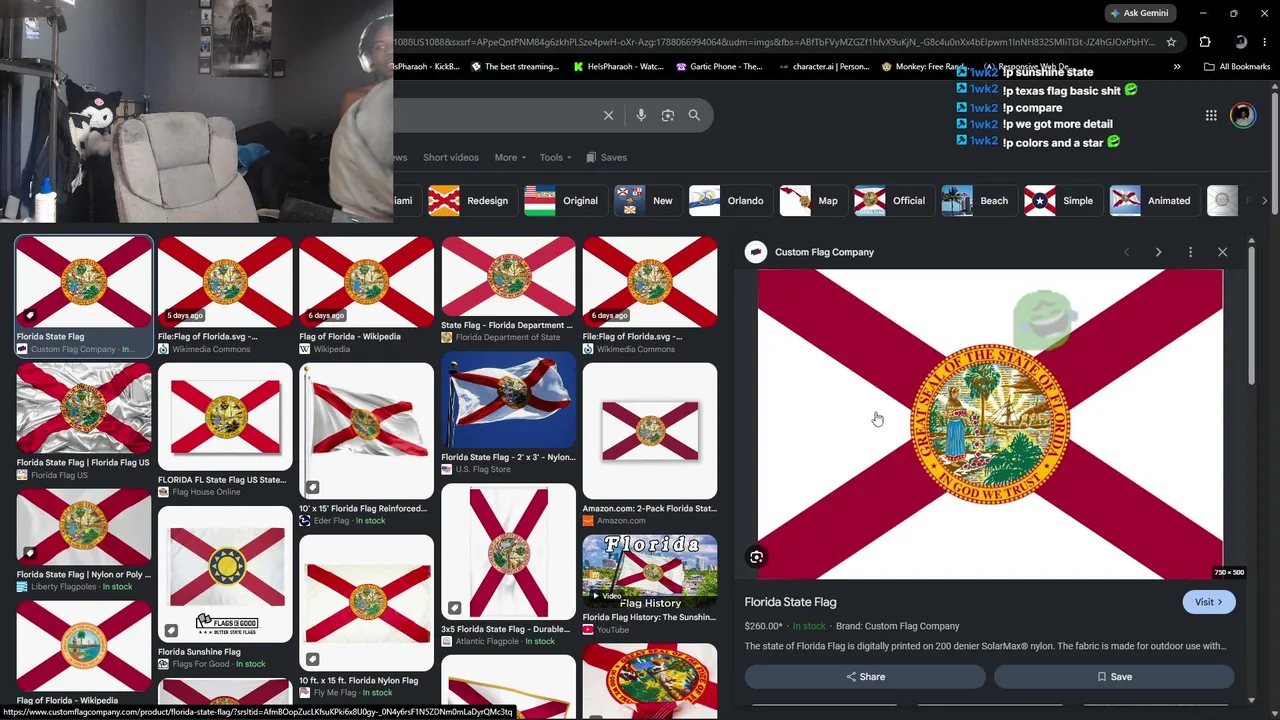Image resolution: width=1280 pixels, height=720 pixels.
Task: Open the U.S. Flag Store waving flag thumbnail
Action: click(x=508, y=400)
